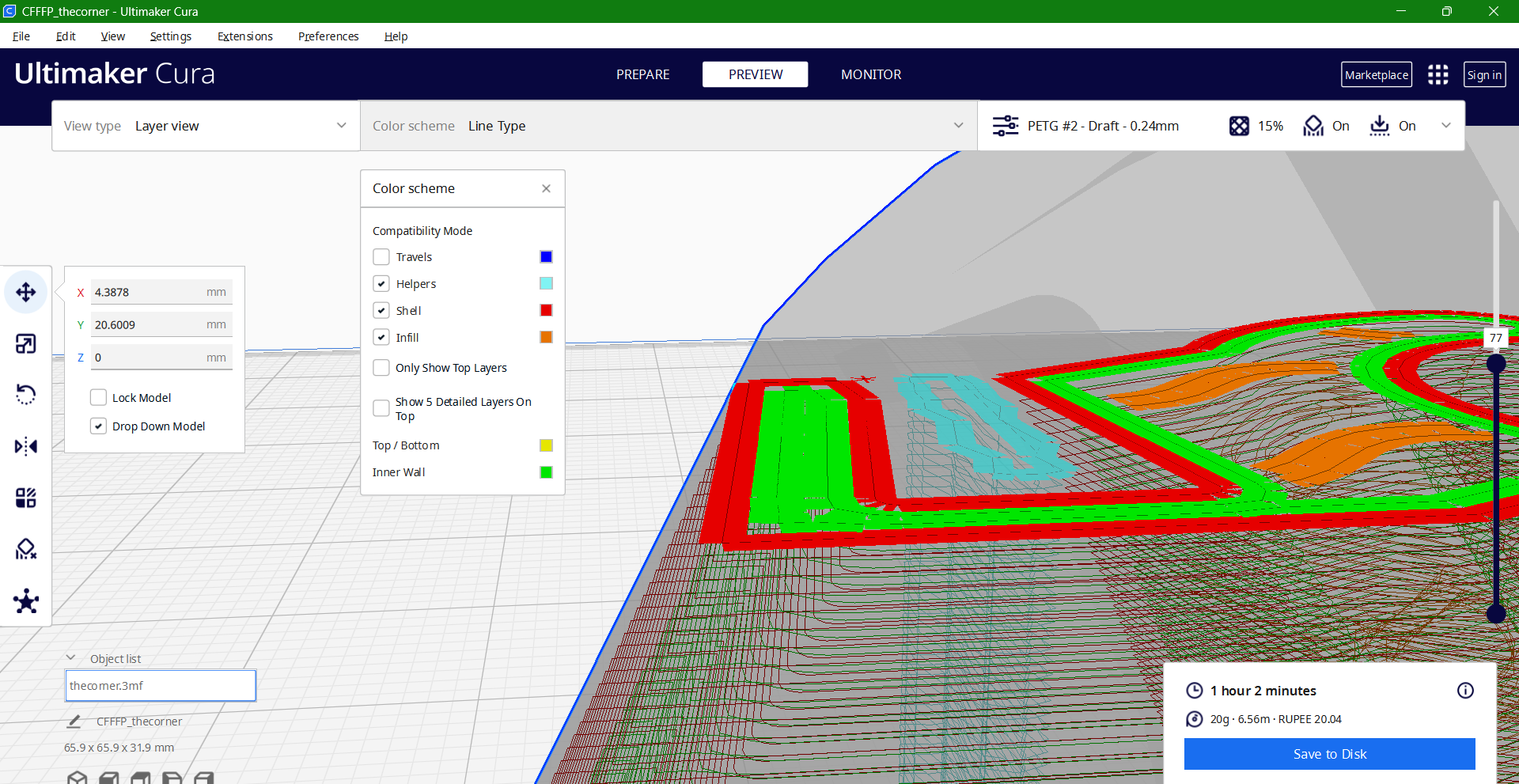Select the Move tool
Viewport: 1519px width, 784px height.
click(25, 292)
